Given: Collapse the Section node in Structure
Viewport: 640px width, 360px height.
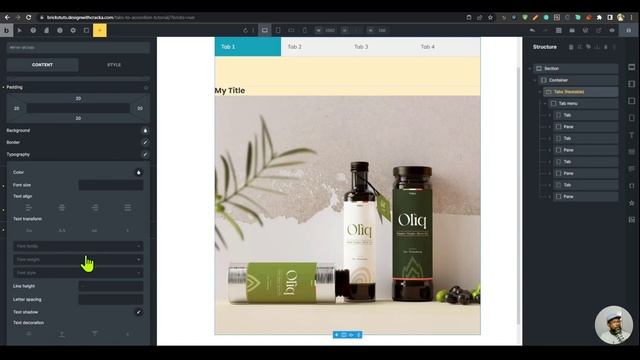Looking at the screenshot, I should coord(530,69).
